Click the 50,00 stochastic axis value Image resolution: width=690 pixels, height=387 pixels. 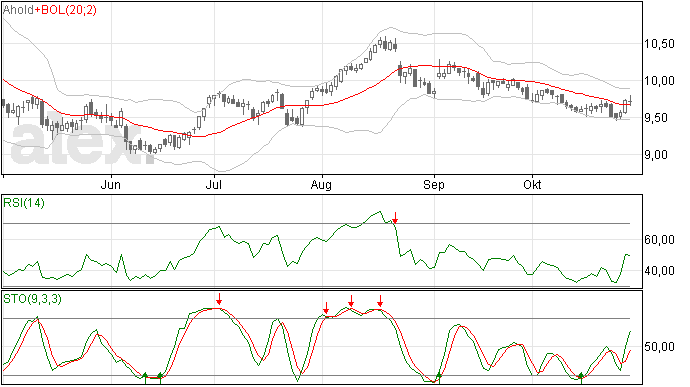point(659,347)
